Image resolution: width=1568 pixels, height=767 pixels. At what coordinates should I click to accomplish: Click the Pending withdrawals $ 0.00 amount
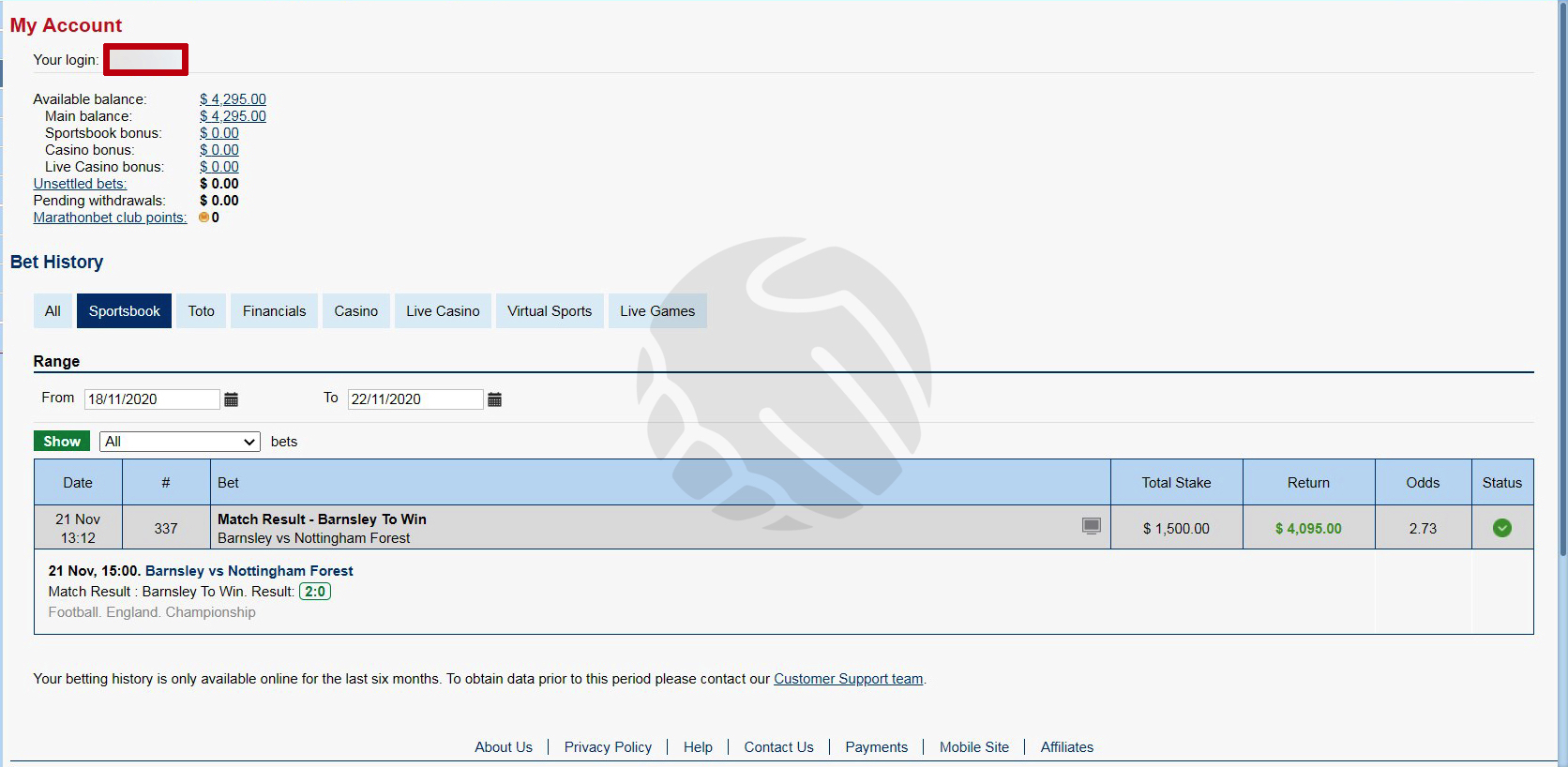[x=219, y=201]
